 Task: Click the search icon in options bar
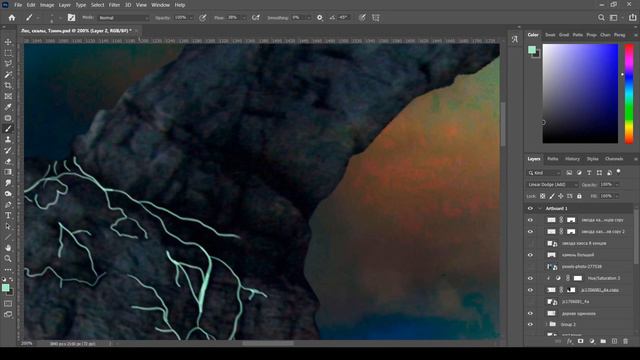[601, 18]
